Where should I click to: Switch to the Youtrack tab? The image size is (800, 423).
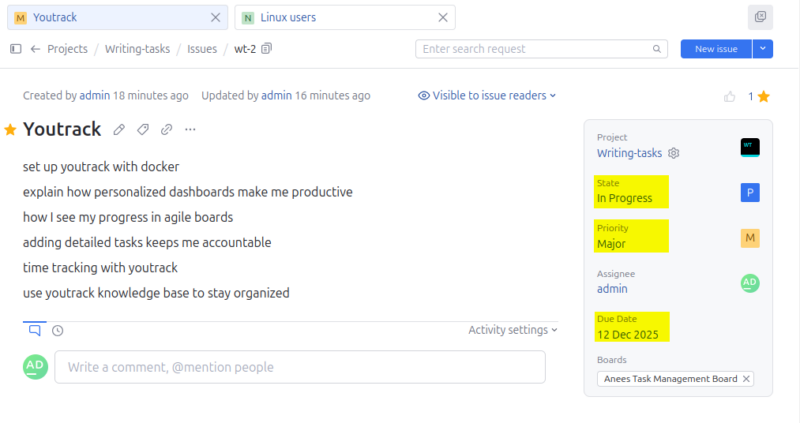(x=117, y=17)
